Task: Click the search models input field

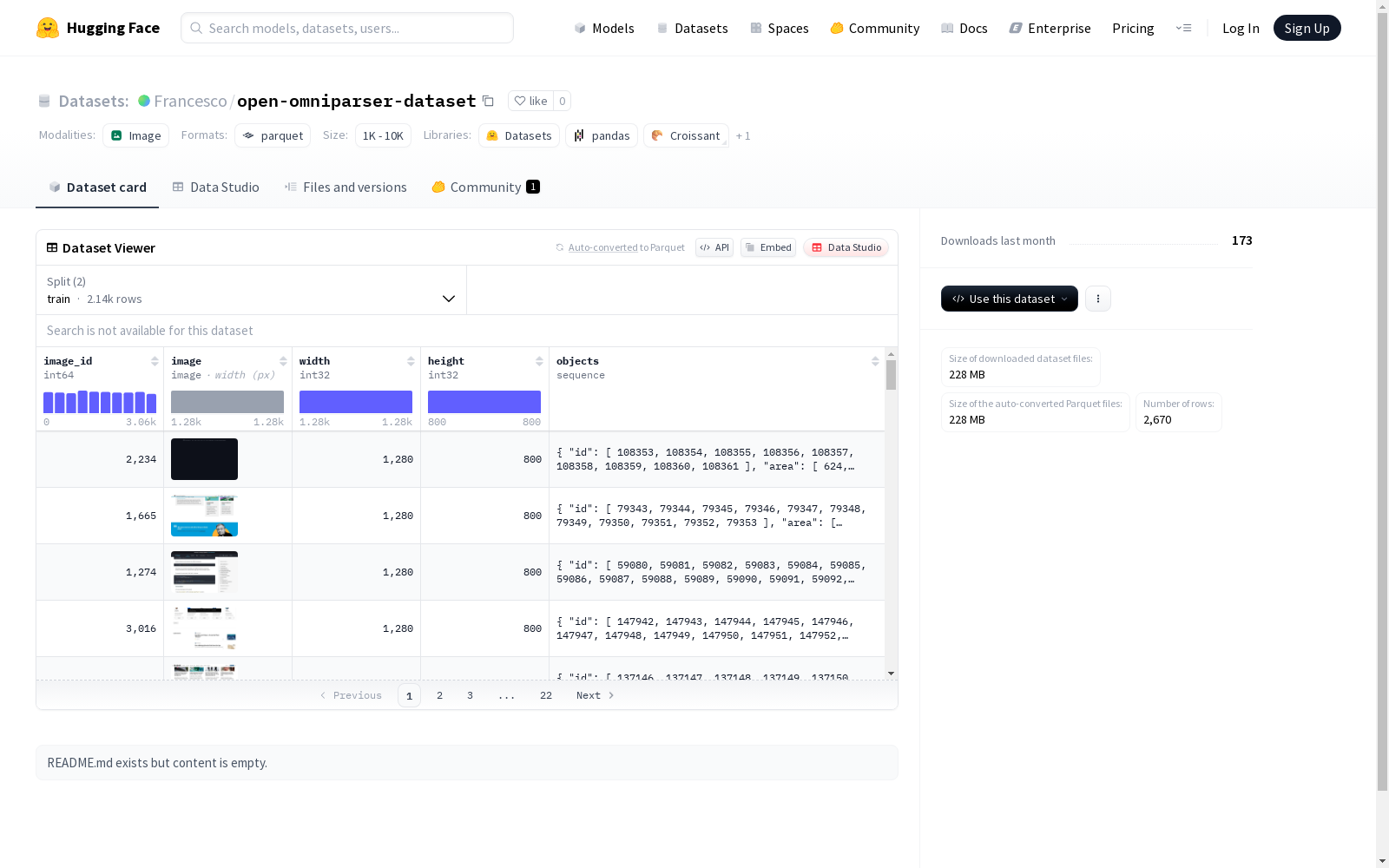Action: click(347, 28)
